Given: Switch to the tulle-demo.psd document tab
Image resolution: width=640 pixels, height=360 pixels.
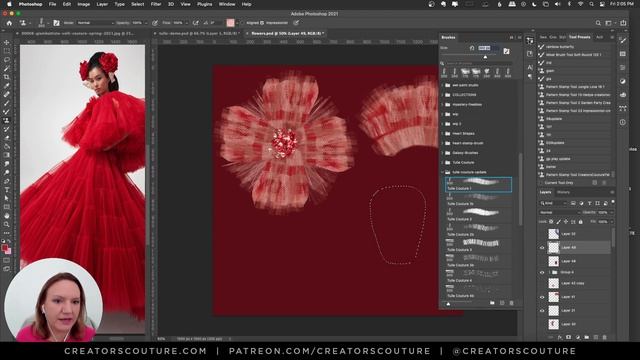Looking at the screenshot, I should [196, 33].
